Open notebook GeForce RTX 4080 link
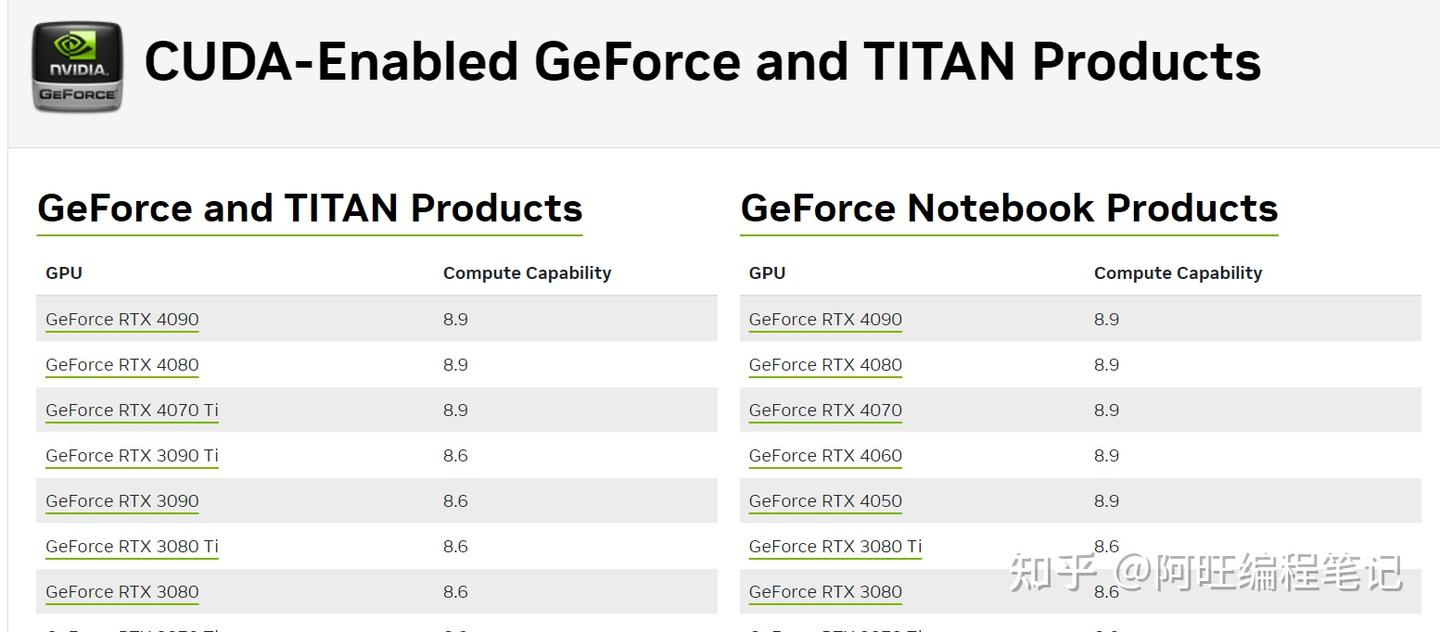The image size is (1440, 632). coord(825,365)
